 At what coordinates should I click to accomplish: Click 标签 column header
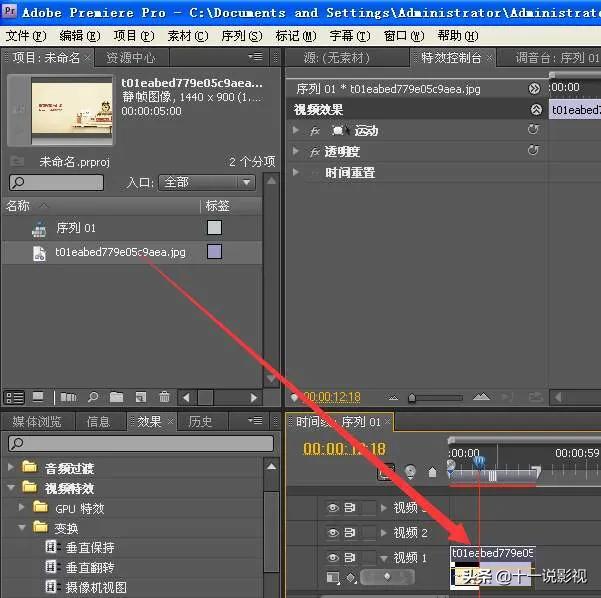tap(217, 206)
